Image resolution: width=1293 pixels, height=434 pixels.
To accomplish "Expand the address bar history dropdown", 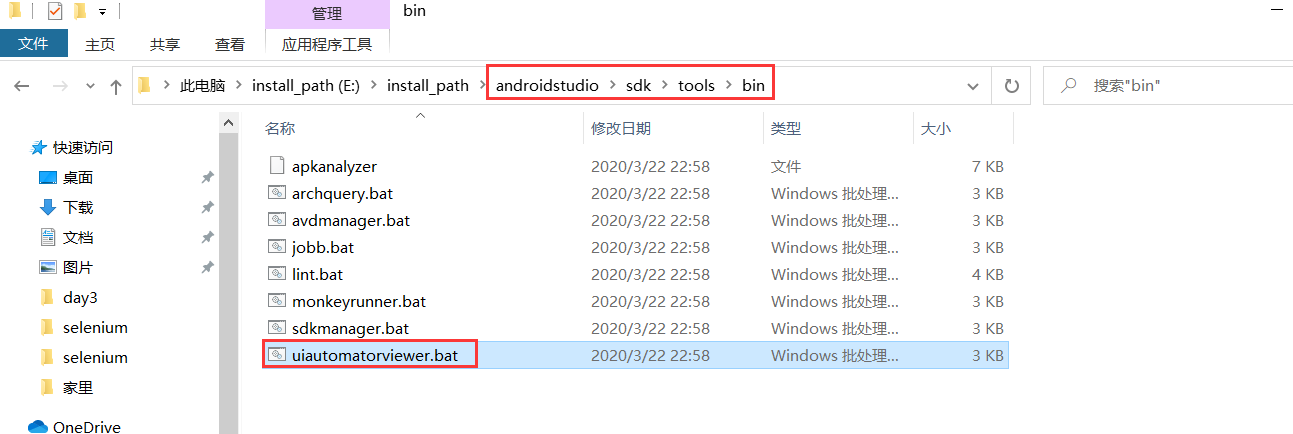I will [972, 86].
